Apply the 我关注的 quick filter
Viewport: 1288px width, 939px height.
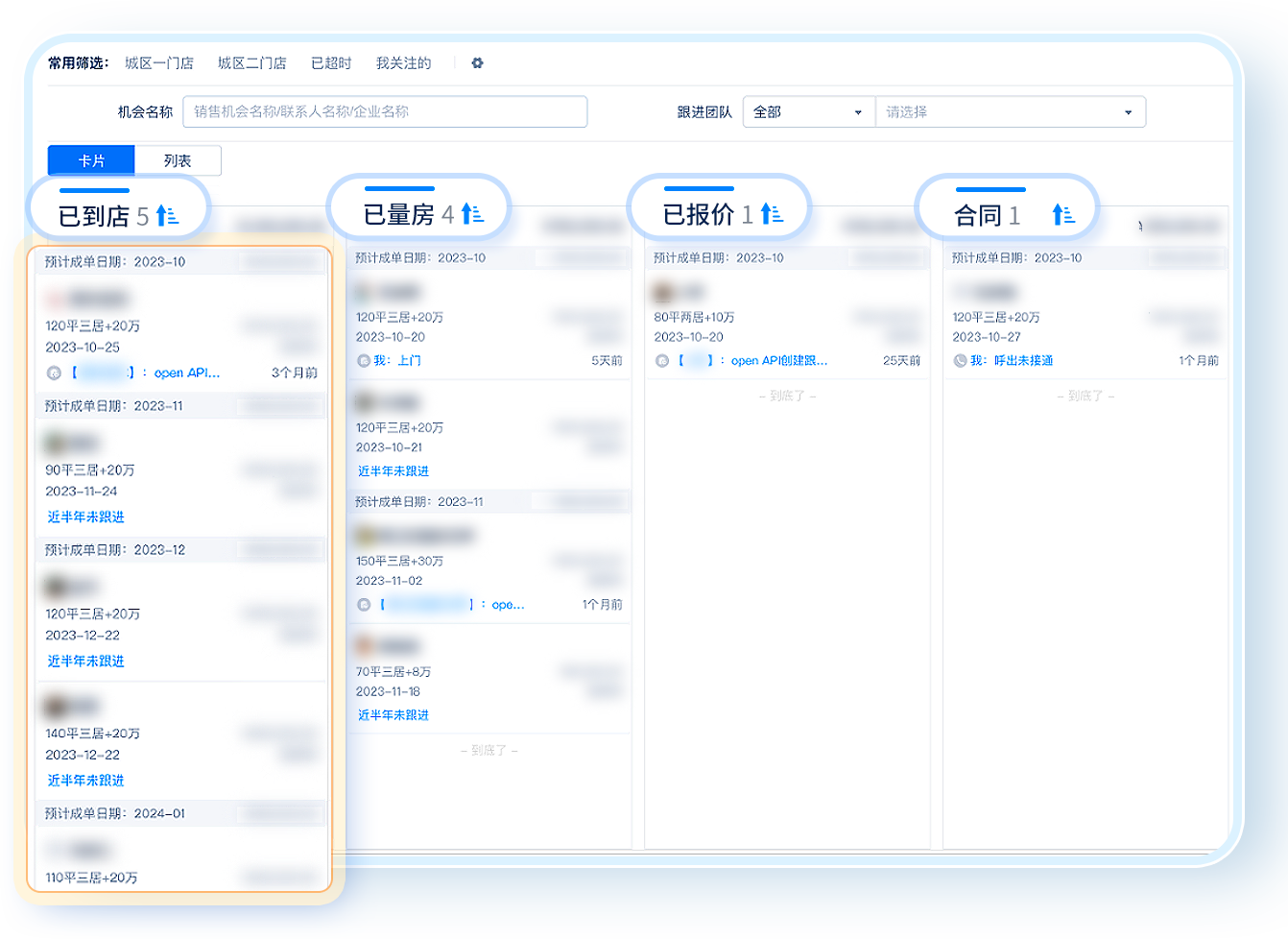coord(403,63)
